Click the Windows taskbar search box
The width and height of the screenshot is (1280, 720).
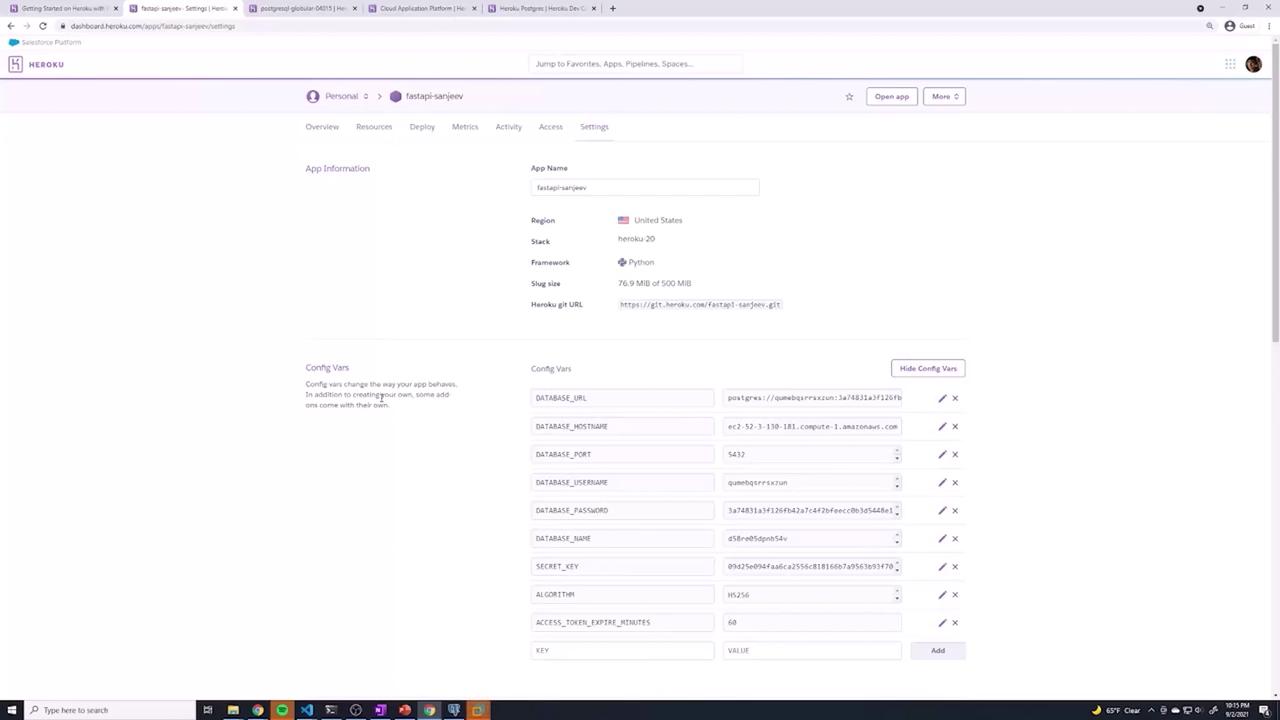click(108, 710)
